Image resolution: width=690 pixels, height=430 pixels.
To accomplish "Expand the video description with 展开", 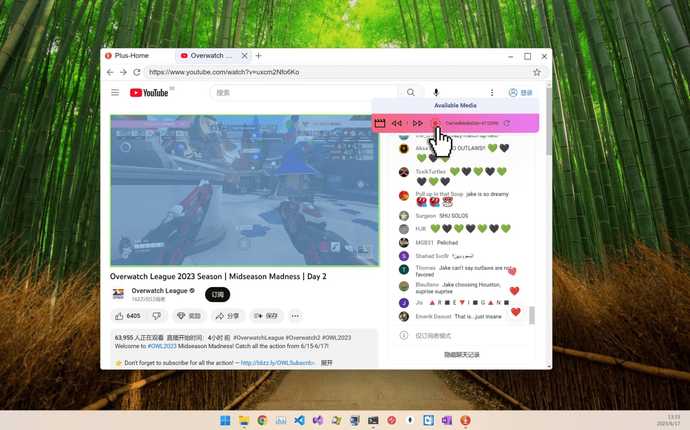I will (327, 363).
